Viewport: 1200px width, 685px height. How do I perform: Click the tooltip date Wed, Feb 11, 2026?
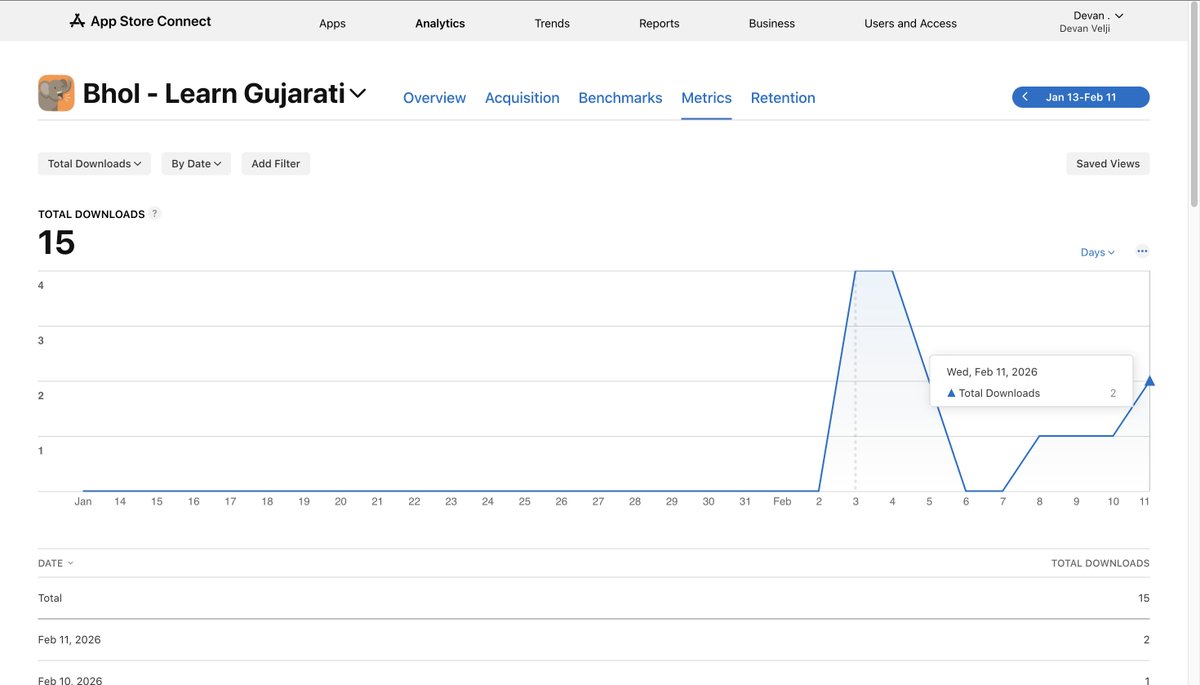coord(992,372)
